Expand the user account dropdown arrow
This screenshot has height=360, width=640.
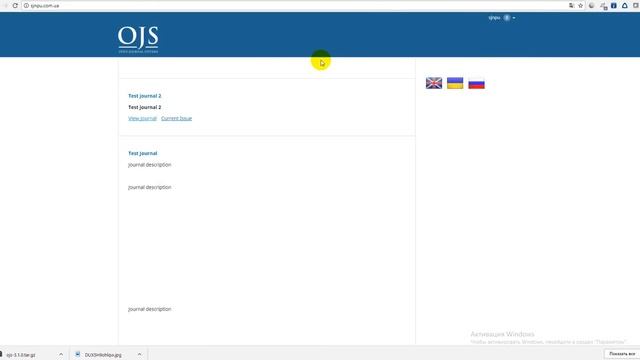point(513,18)
